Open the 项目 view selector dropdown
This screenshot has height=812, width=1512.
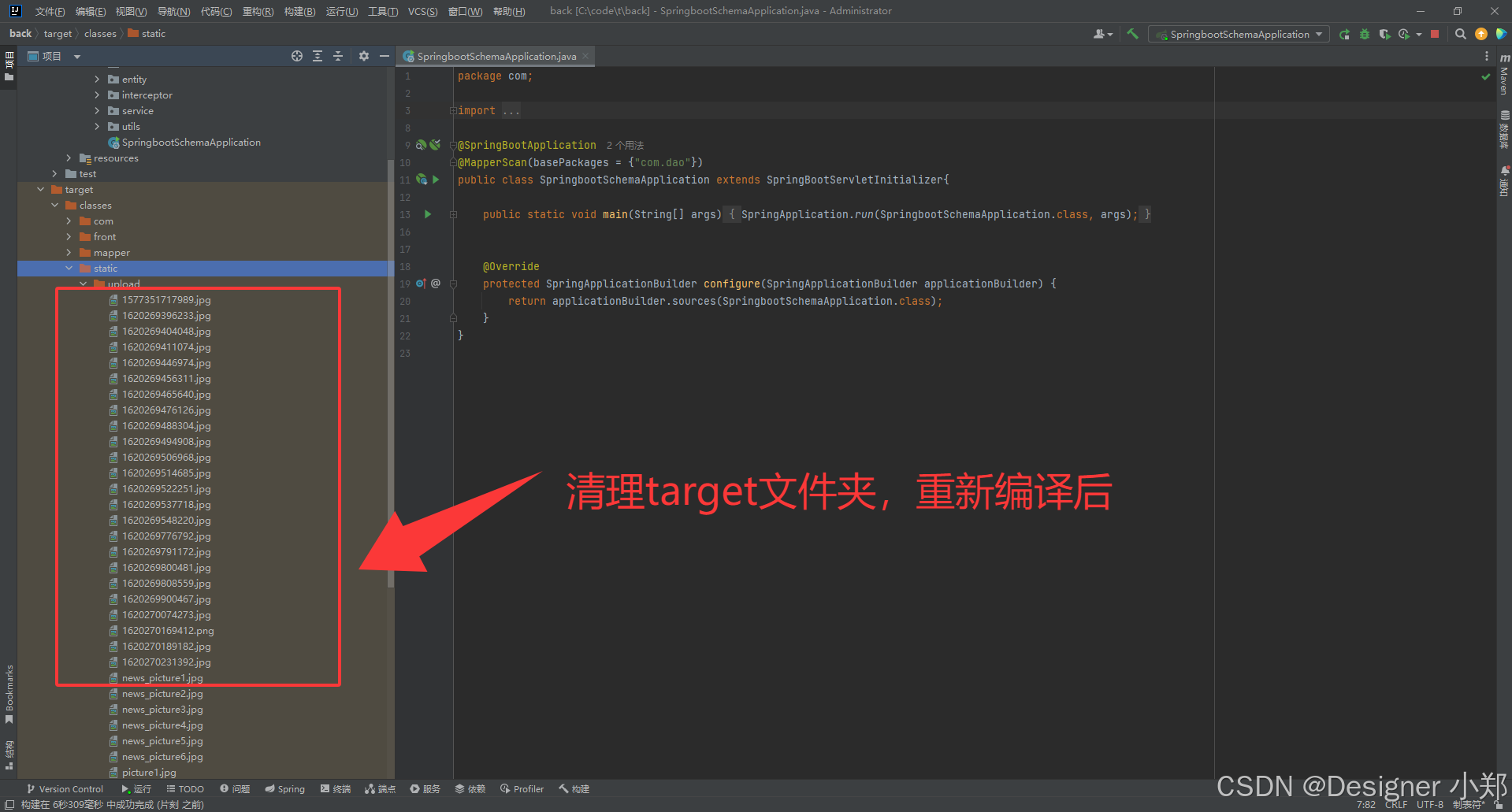click(54, 56)
